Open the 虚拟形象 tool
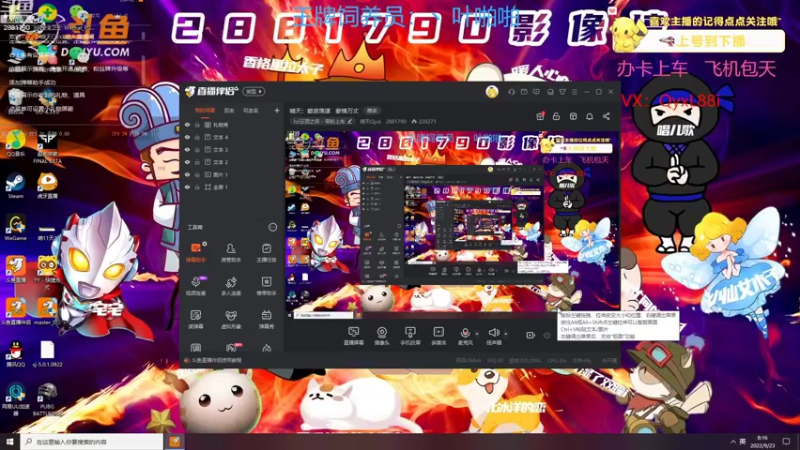Viewport: 800px width, 450px height. [x=231, y=319]
